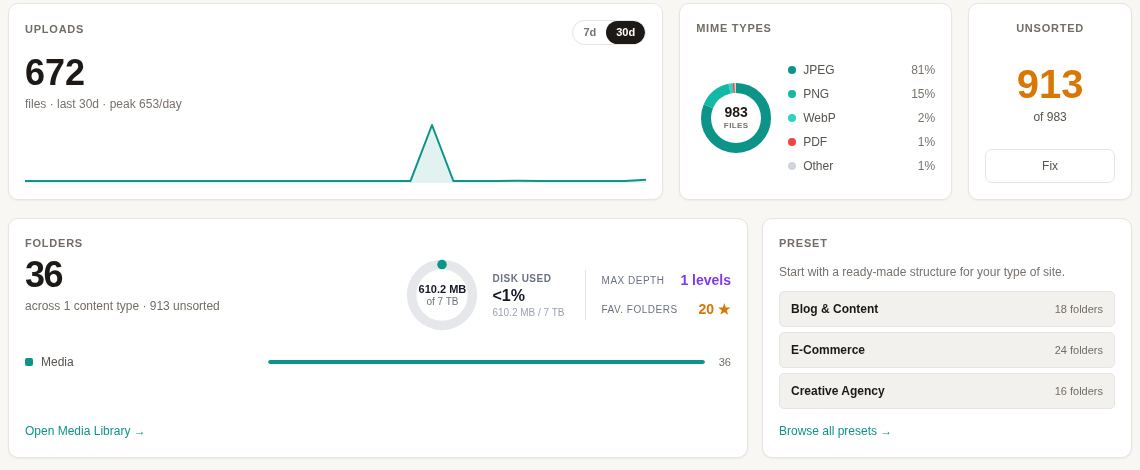Click 'across 1 content type · 913 unsorted'

click(x=122, y=306)
